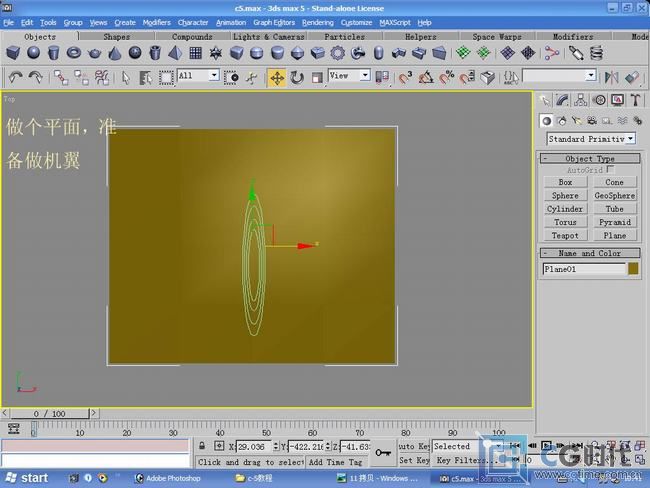
Task: Open Select by Name list icon
Action: pos(145,78)
